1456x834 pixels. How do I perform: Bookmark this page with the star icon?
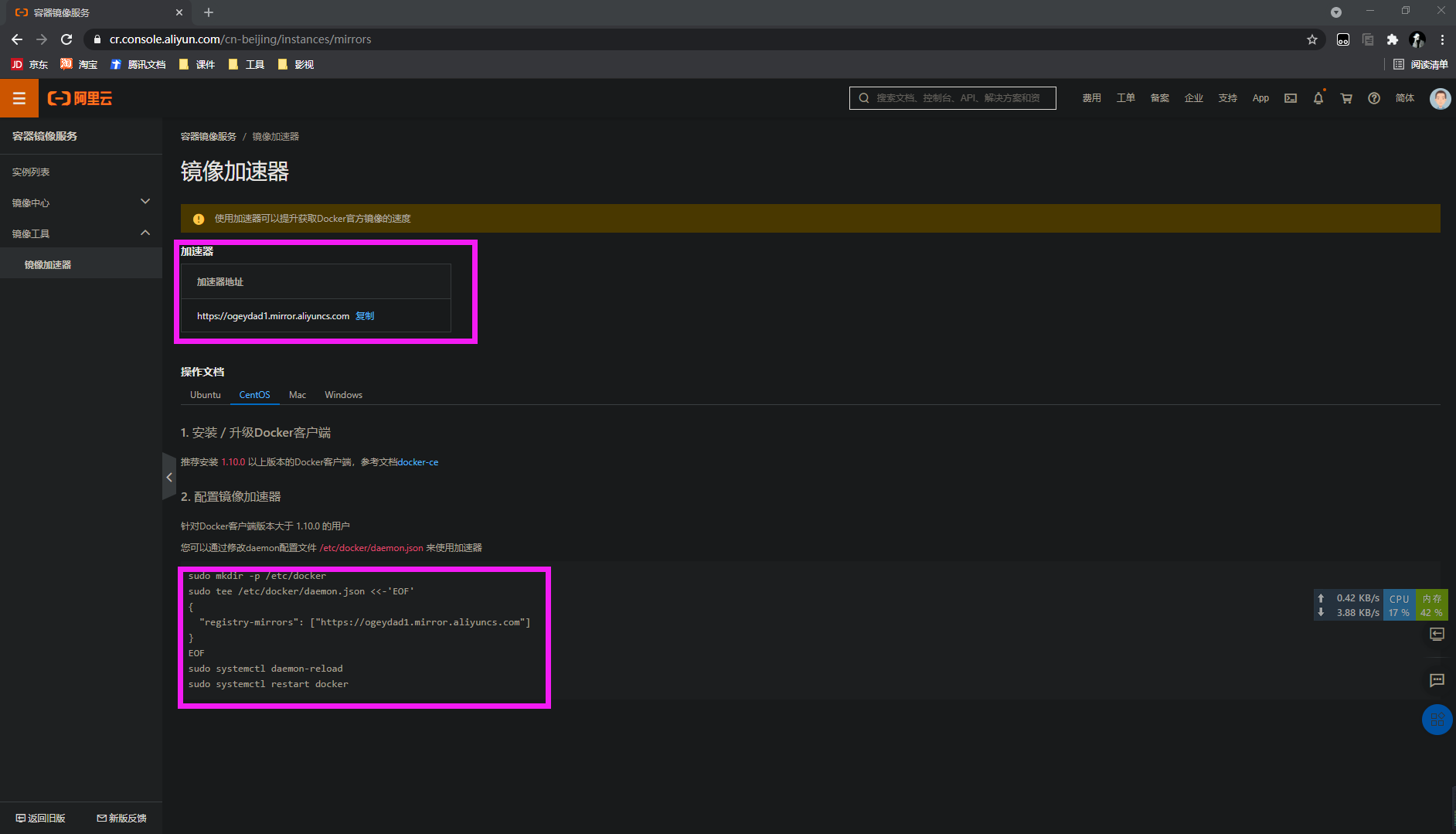click(1312, 39)
